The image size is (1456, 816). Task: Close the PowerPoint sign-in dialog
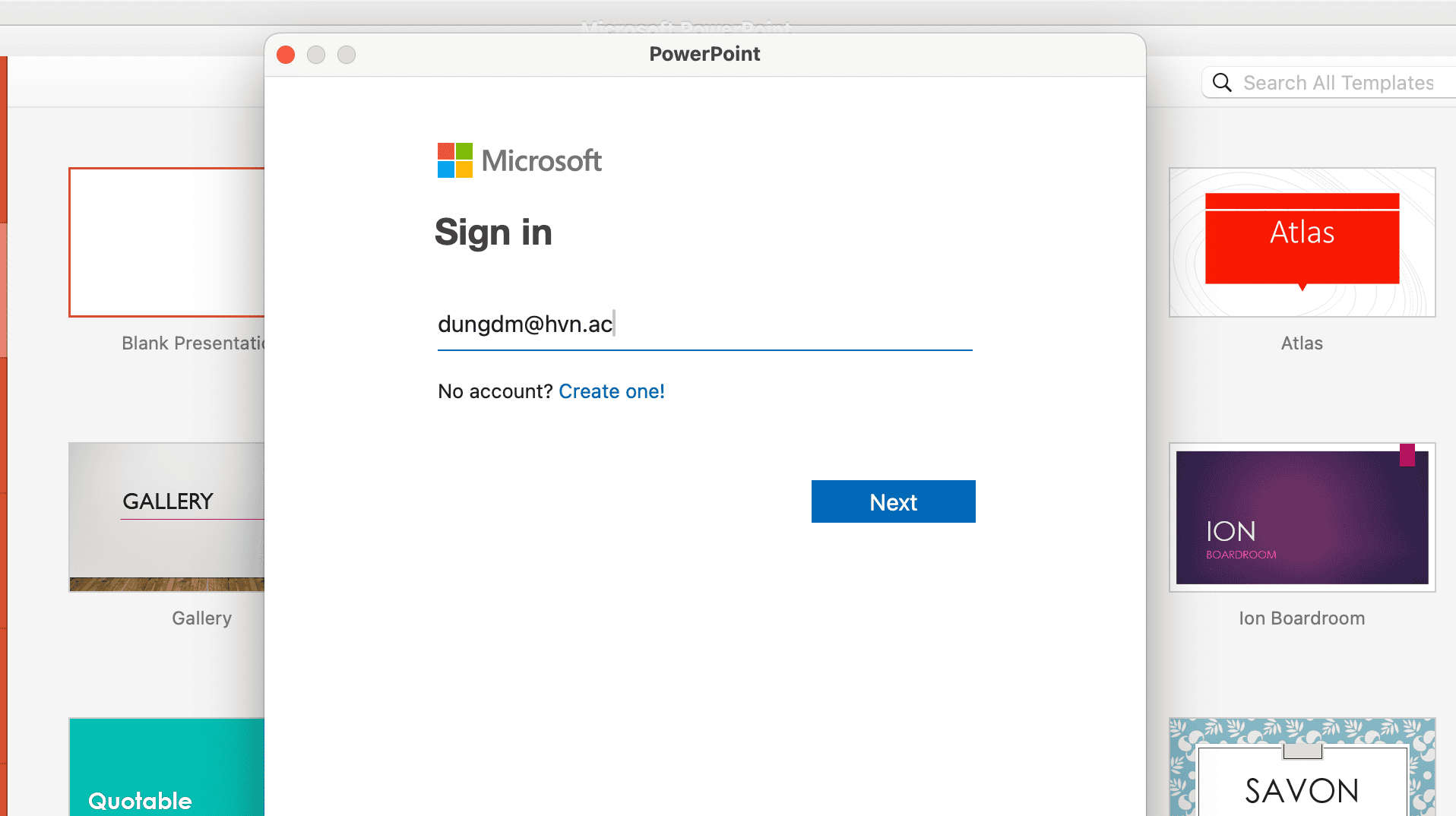pos(286,55)
